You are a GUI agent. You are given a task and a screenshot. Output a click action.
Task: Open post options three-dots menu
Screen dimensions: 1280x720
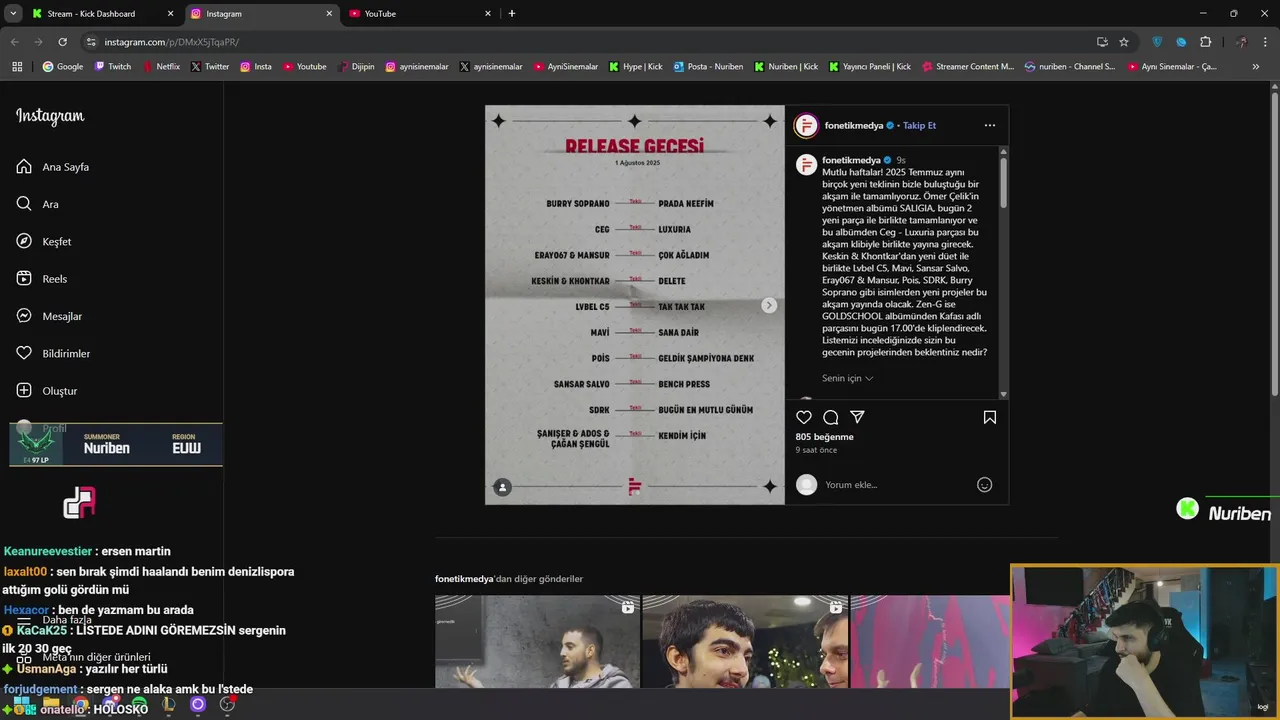pos(990,125)
